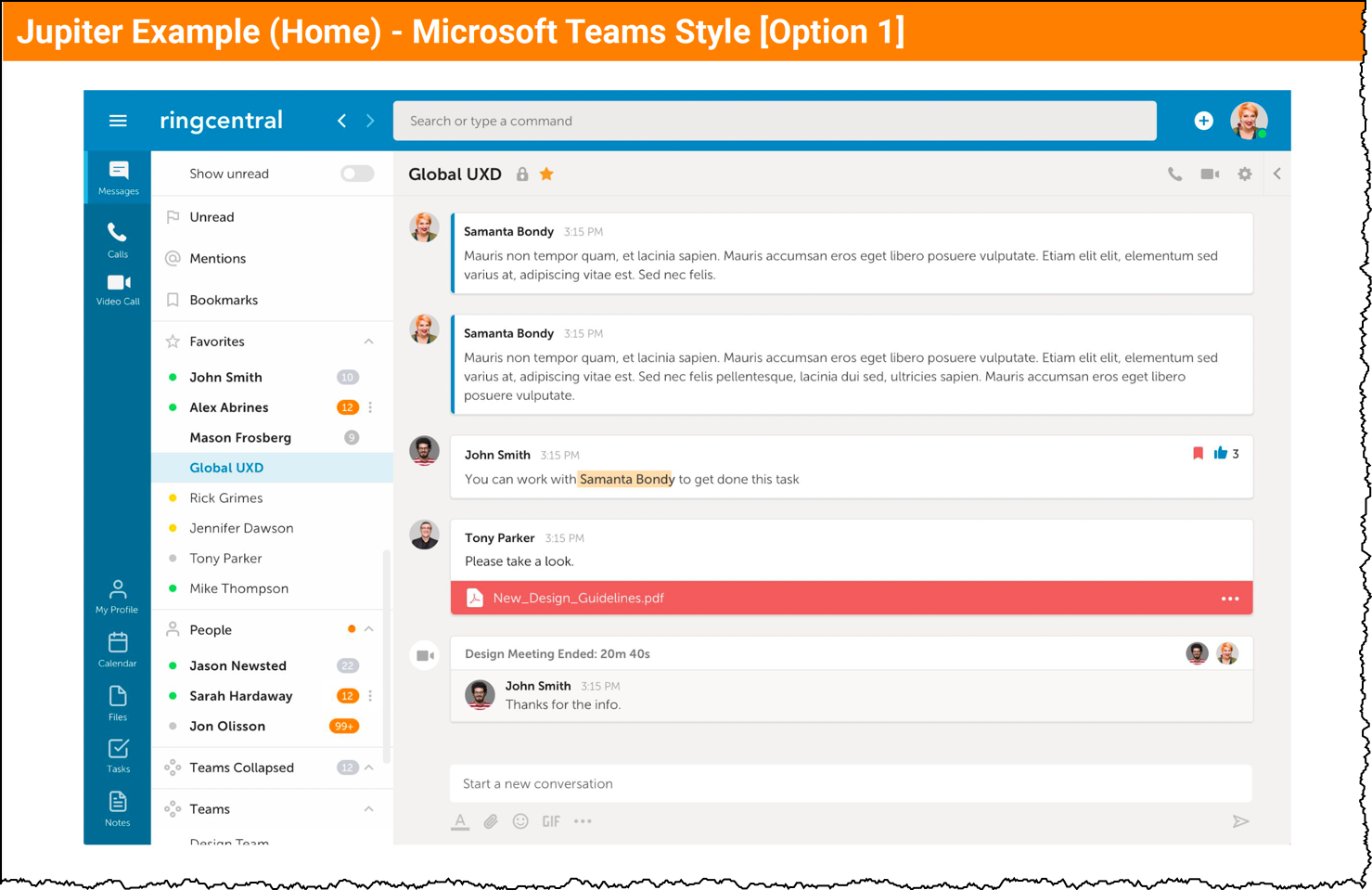
Task: Open the Calendar icon in sidebar
Action: (x=118, y=650)
